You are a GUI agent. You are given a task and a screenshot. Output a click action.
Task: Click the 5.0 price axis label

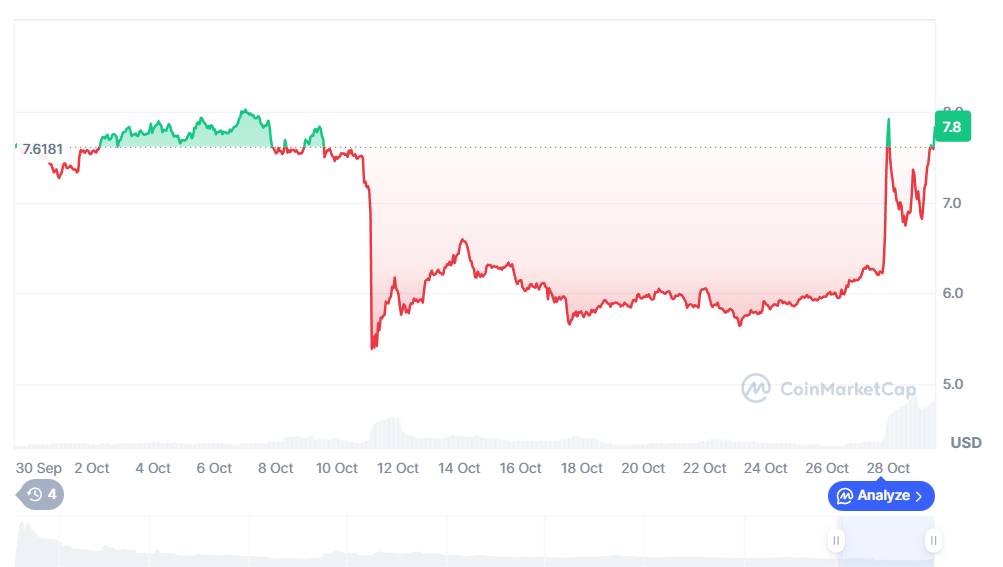(951, 384)
